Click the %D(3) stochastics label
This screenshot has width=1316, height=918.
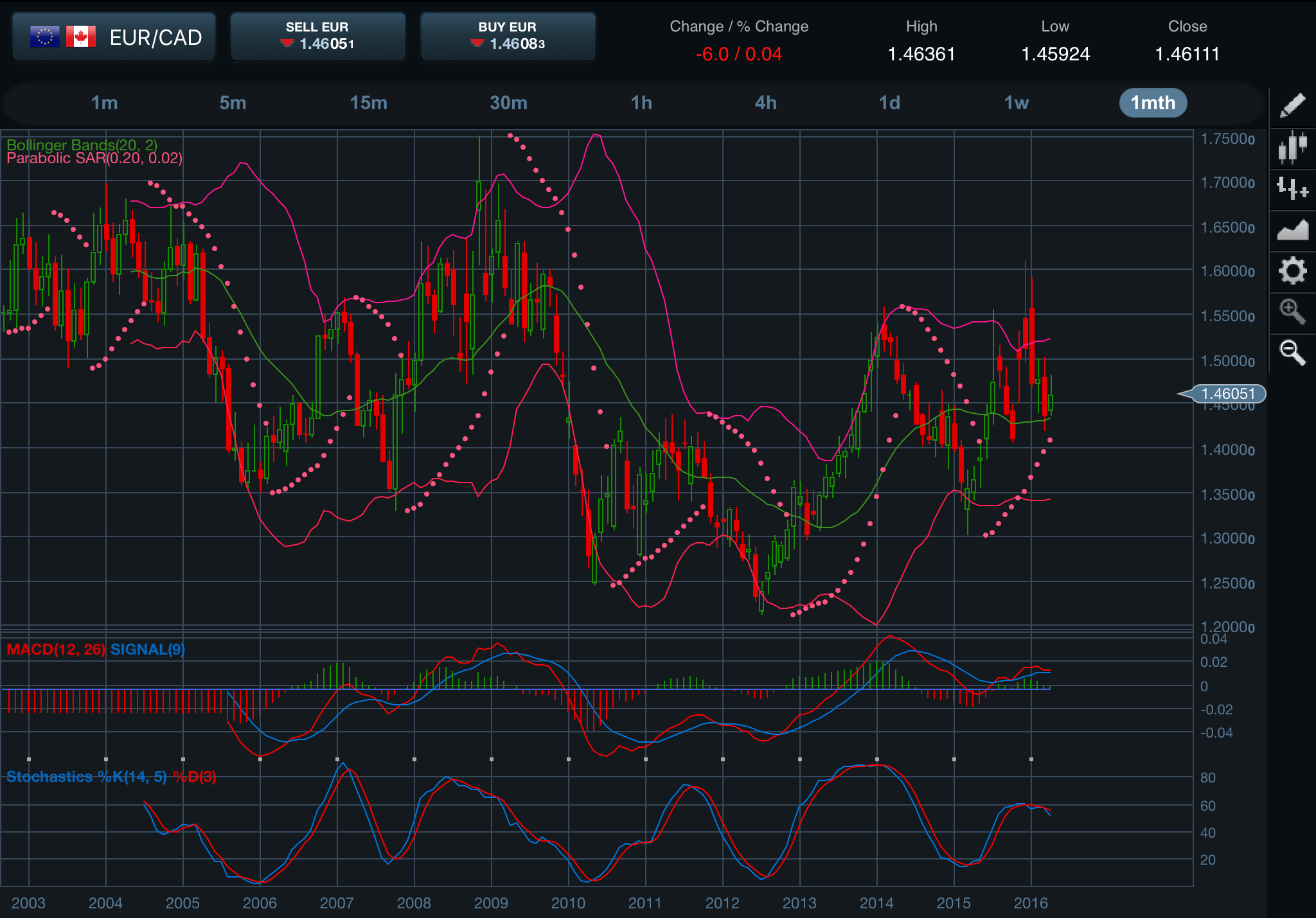pyautogui.click(x=194, y=777)
